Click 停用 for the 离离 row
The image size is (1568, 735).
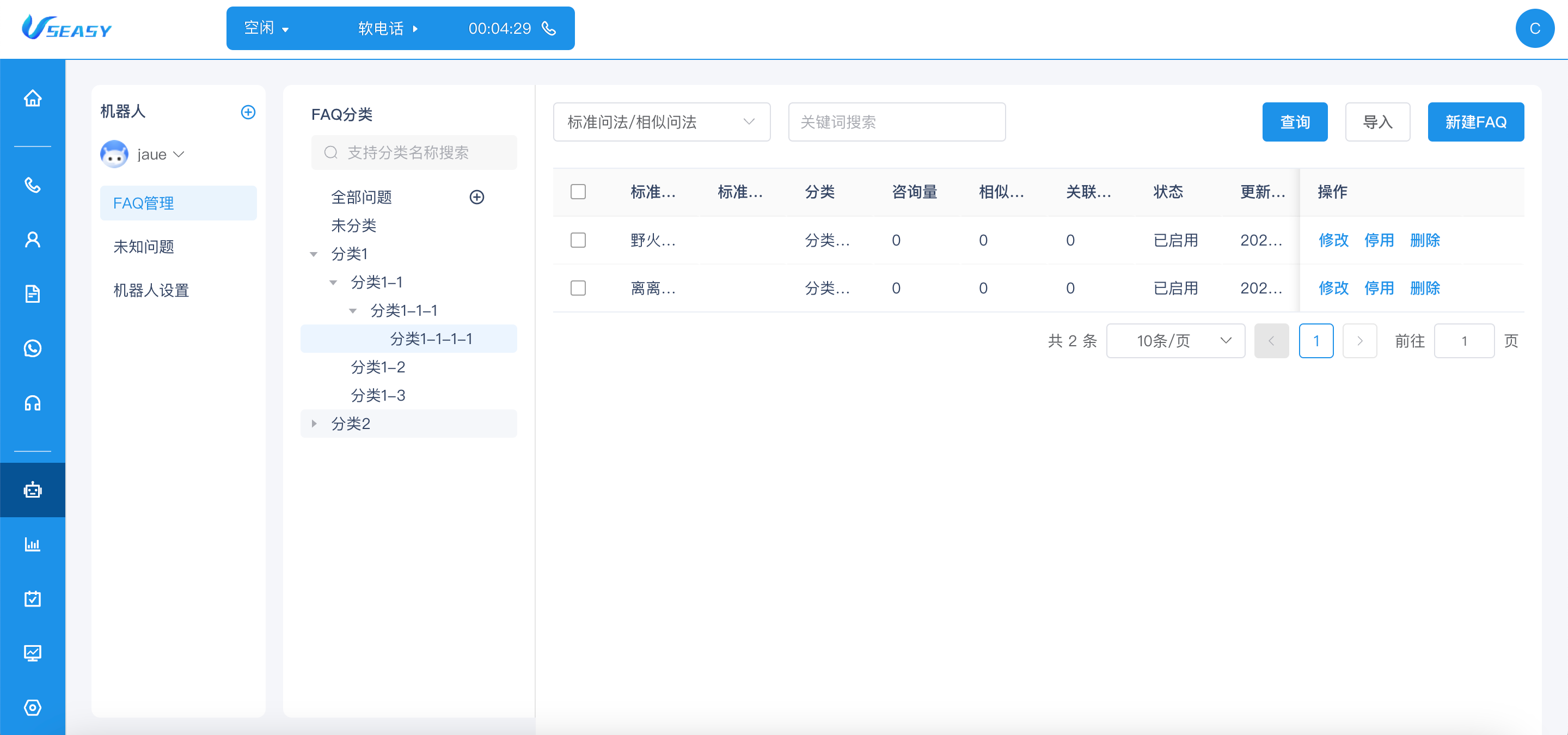pyautogui.click(x=1379, y=288)
